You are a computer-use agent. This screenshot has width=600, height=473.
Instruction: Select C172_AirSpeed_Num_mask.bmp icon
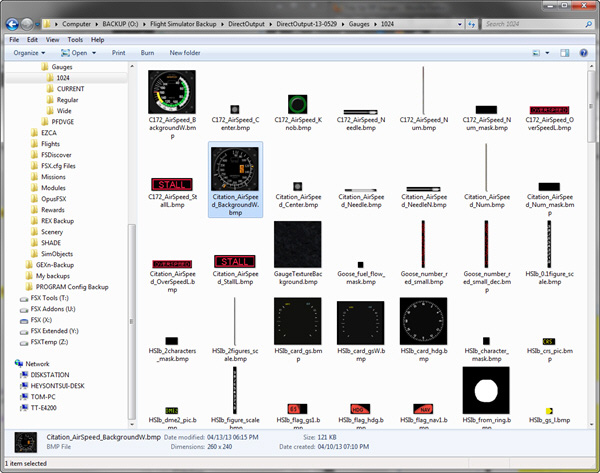tap(486, 110)
